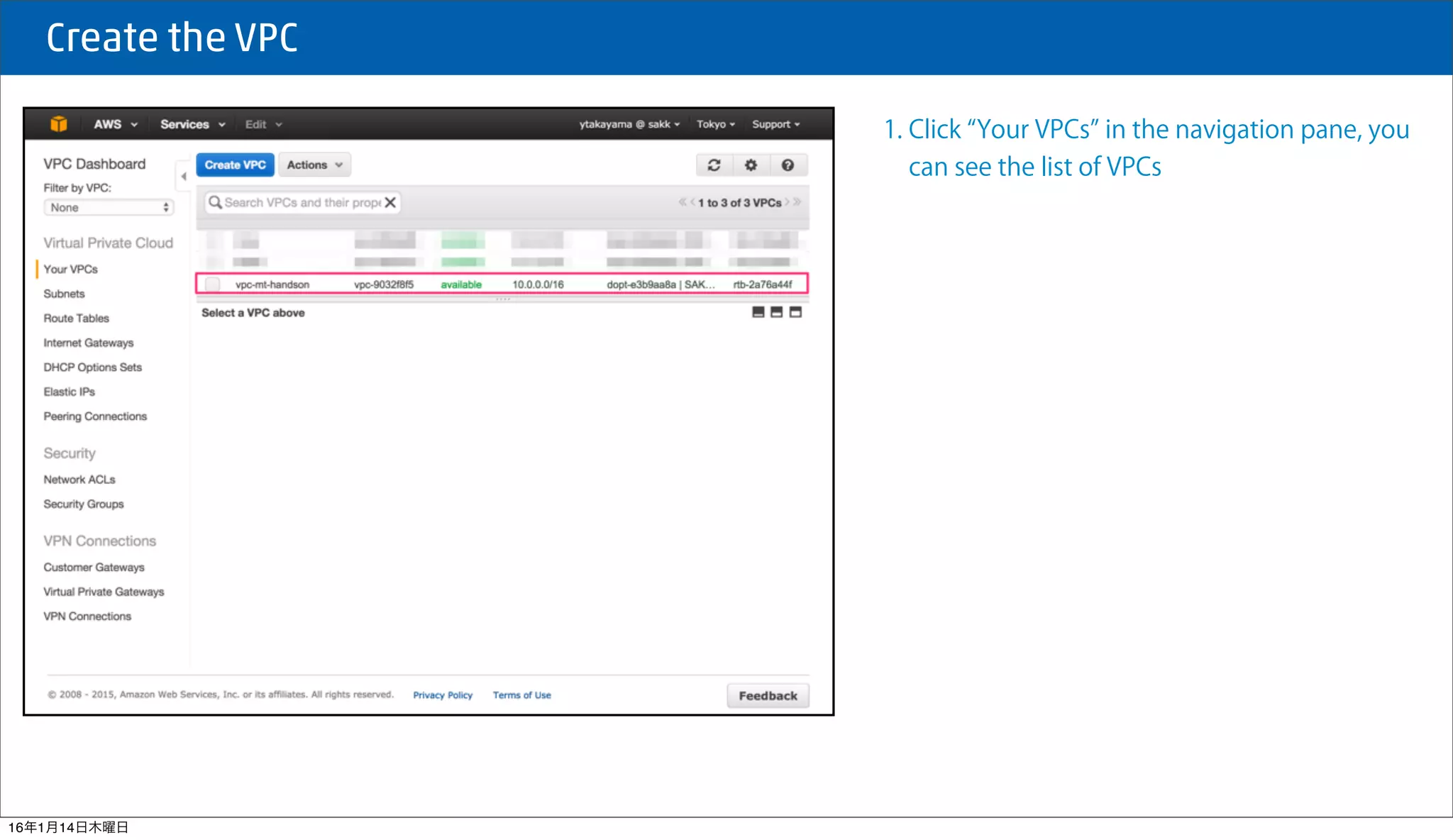Viewport: 1453px width, 840px height.
Task: Open Customer Gateways in navigation pane
Action: (94, 568)
